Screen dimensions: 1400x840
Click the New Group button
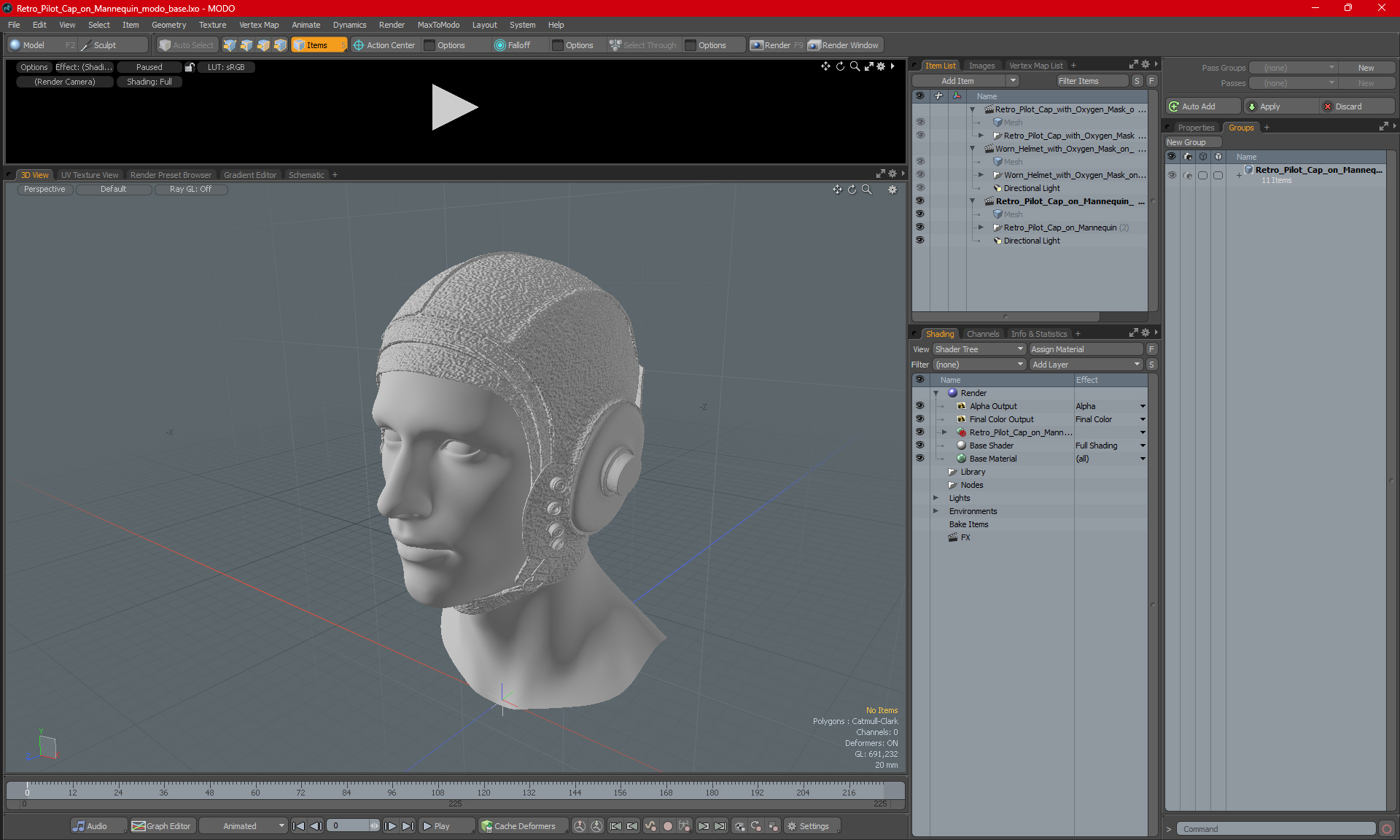(x=1192, y=142)
